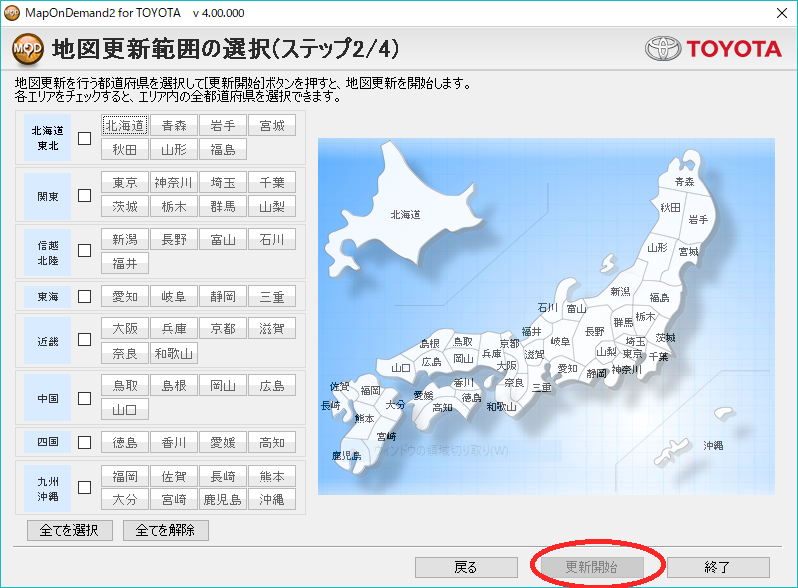Screen dimensions: 798x588
Task: Select the 栃木 prefecture button
Action: tap(174, 206)
